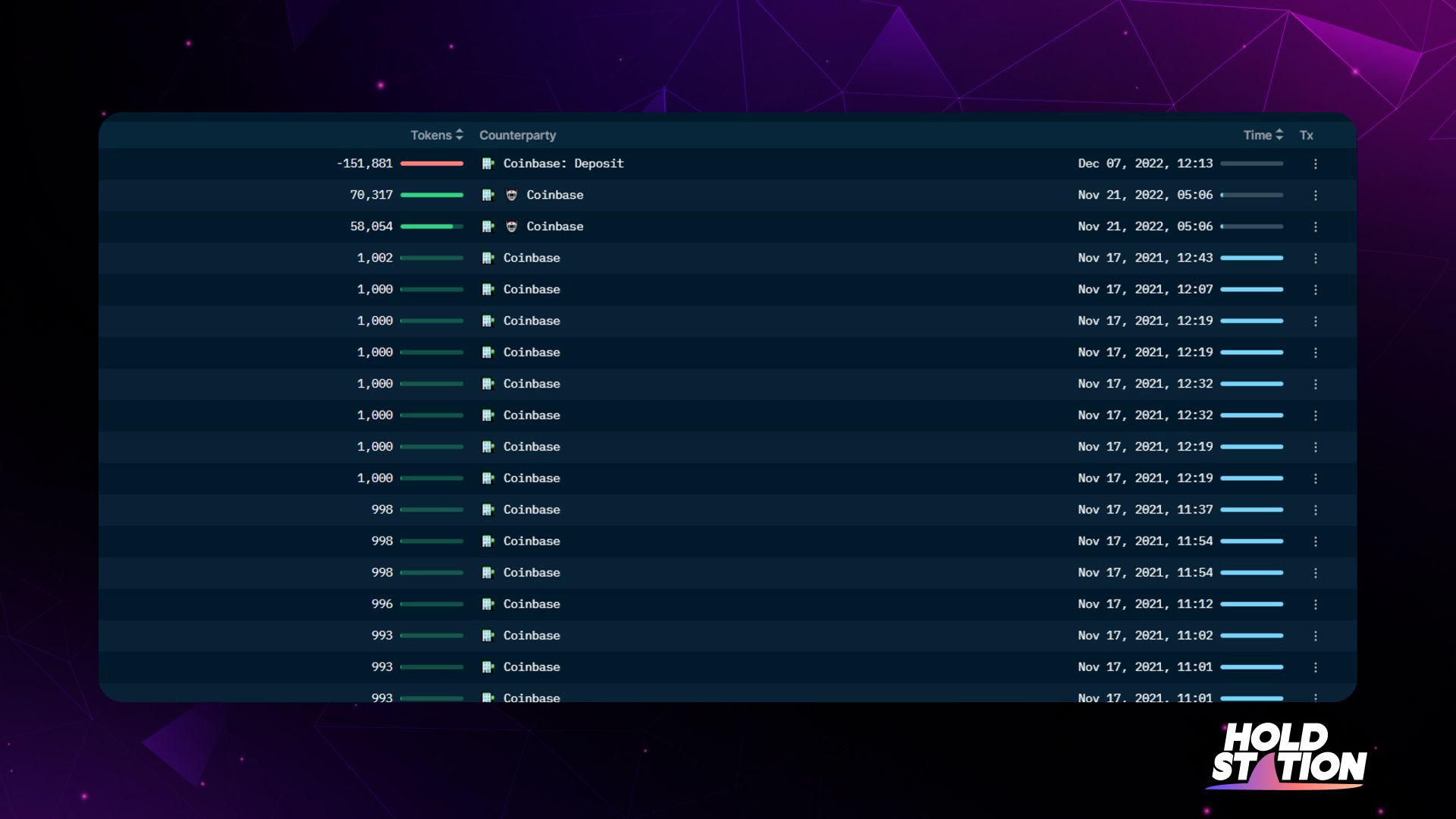Click the building icon in the 1,002 row
The image size is (1456, 819).
tap(488, 259)
